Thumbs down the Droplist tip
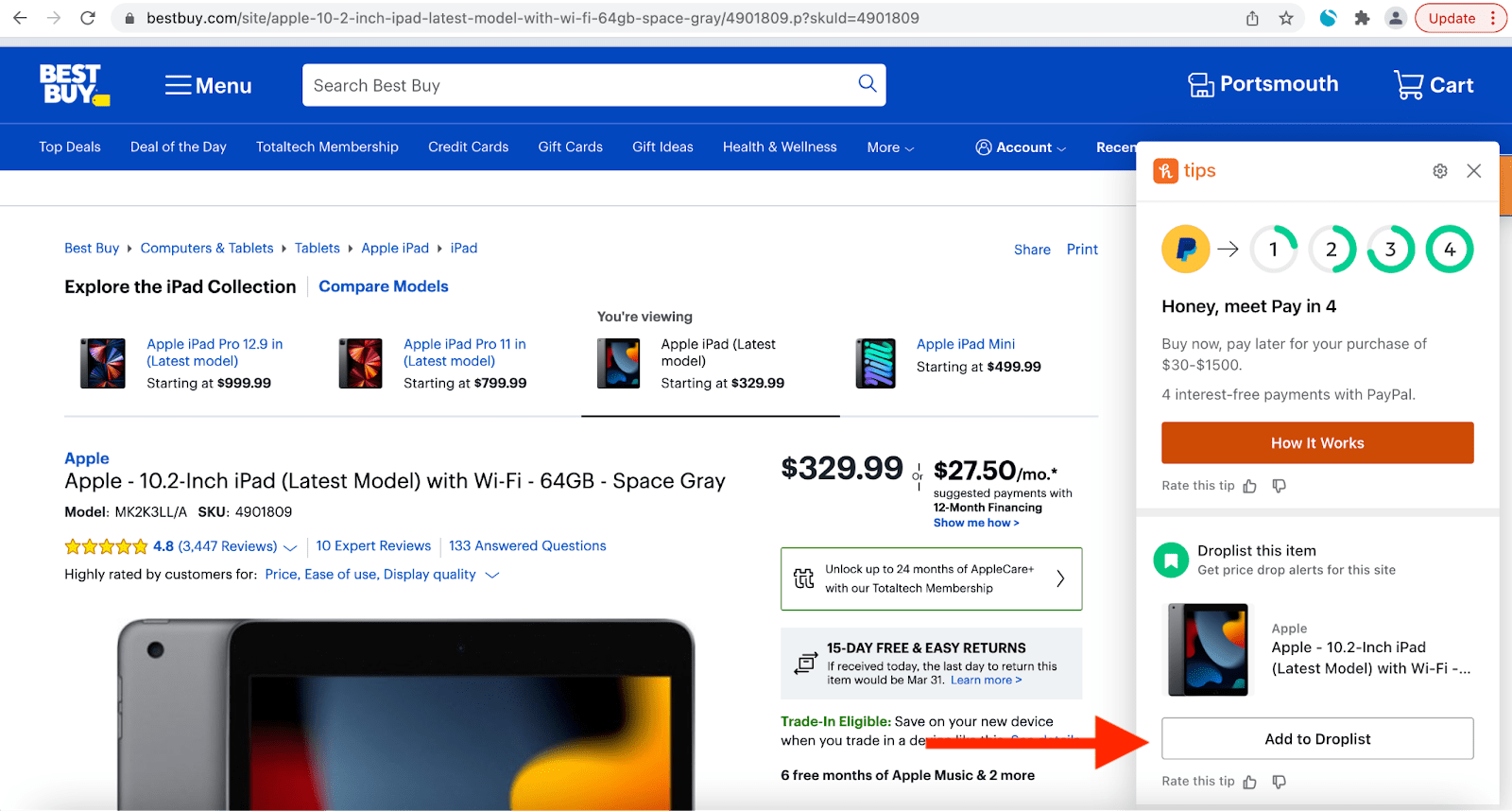Image resolution: width=1512 pixels, height=811 pixels. click(1280, 782)
